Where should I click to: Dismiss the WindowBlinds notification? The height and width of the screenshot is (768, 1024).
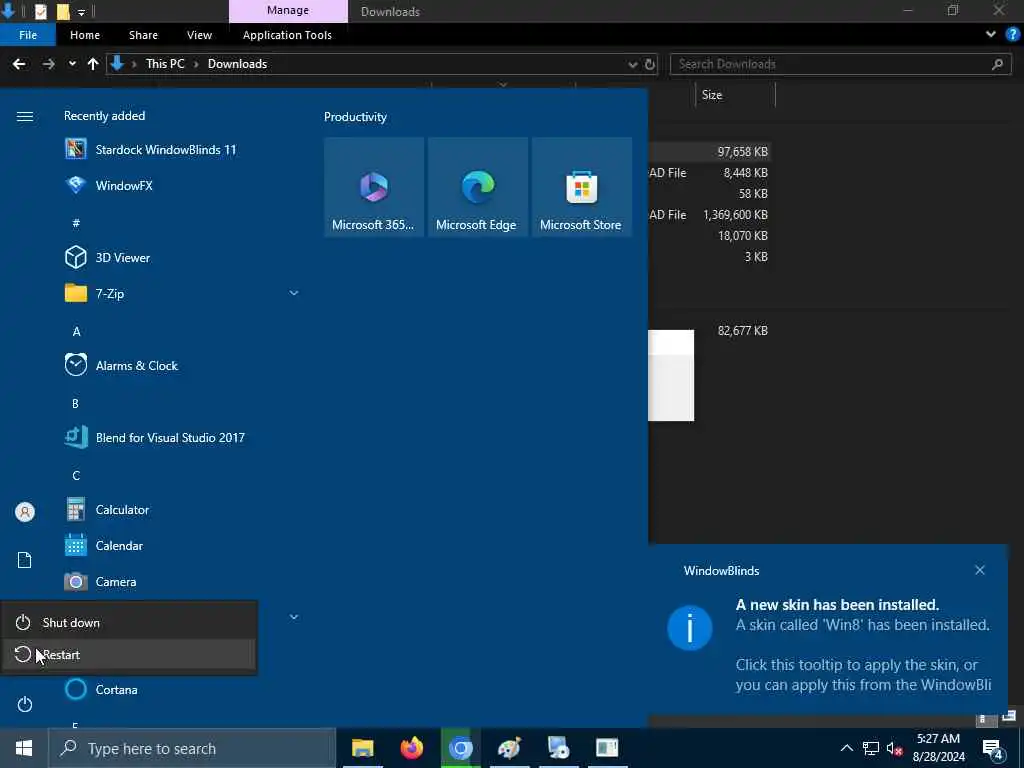[980, 570]
